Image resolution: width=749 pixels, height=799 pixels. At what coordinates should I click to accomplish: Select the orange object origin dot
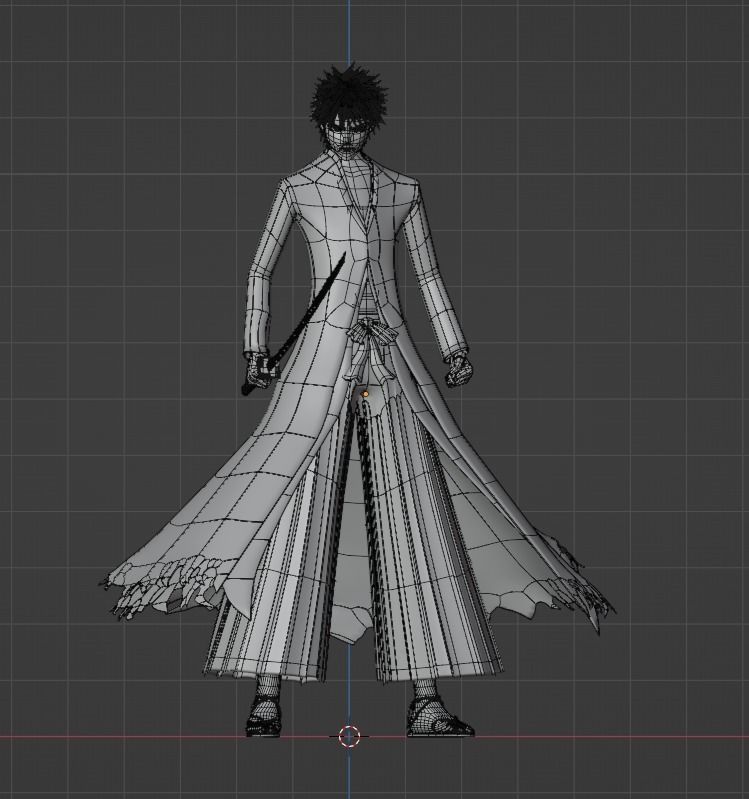coord(365,394)
